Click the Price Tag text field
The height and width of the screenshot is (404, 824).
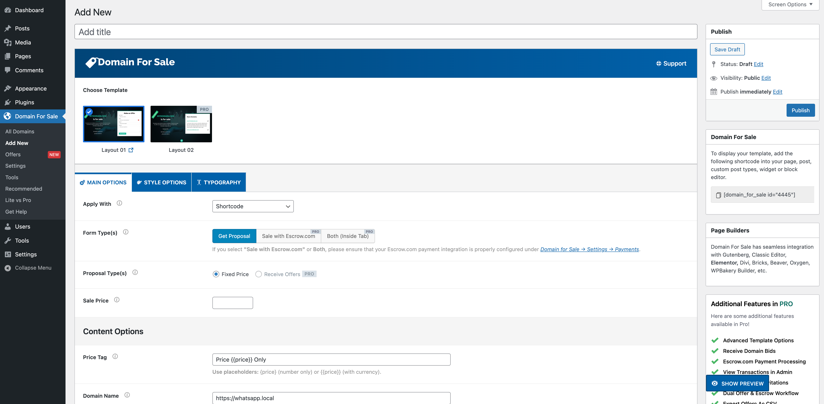[332, 360]
